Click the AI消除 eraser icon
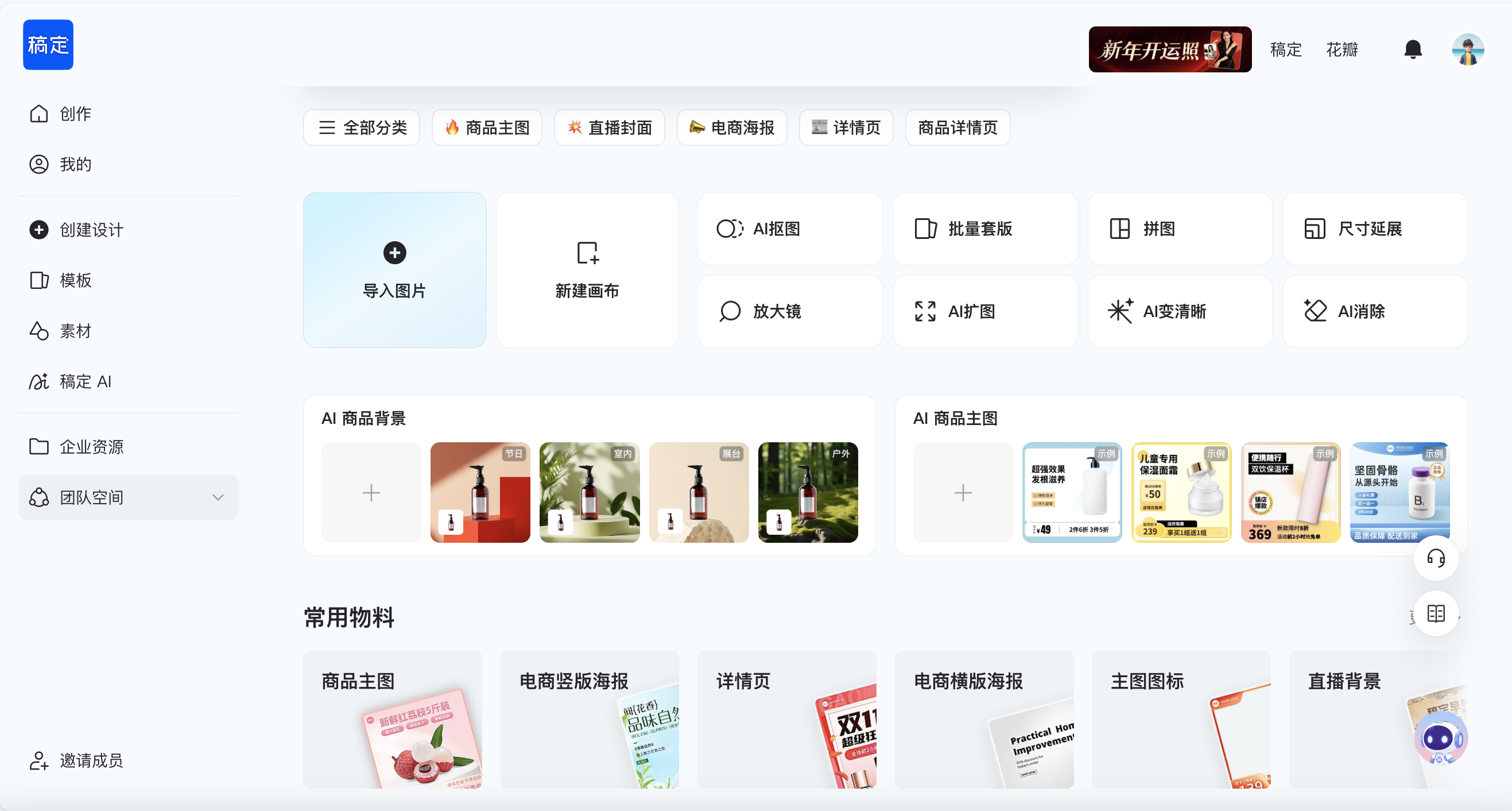The height and width of the screenshot is (811, 1512). 1315,311
